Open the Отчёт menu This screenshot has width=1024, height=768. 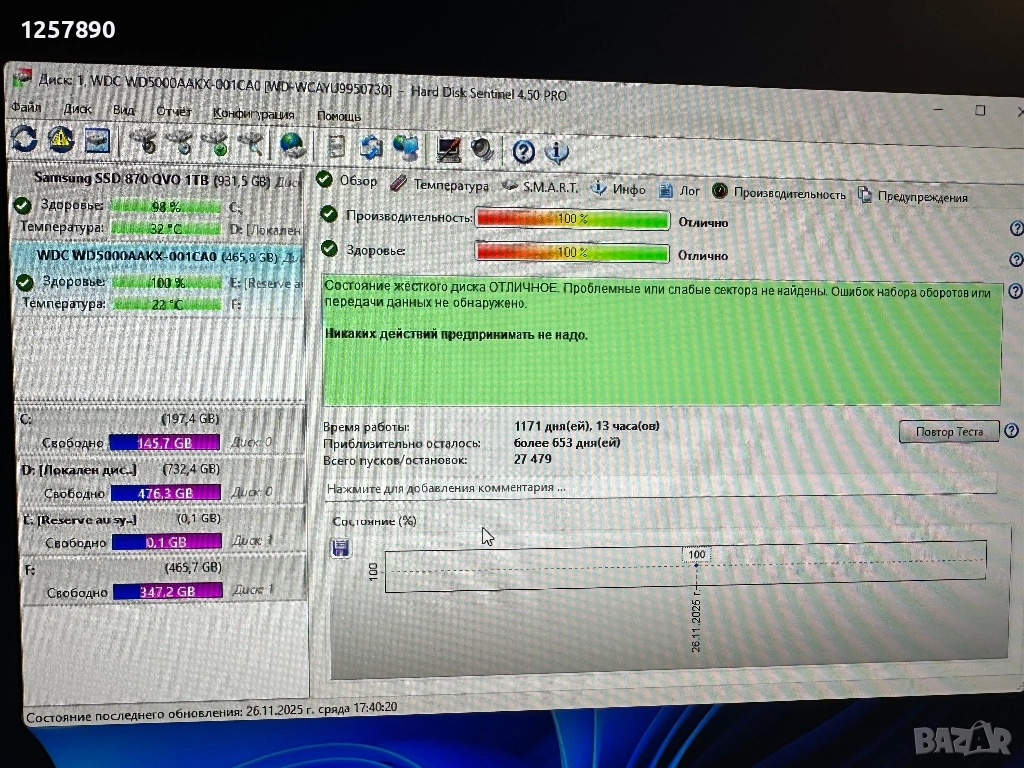(173, 111)
